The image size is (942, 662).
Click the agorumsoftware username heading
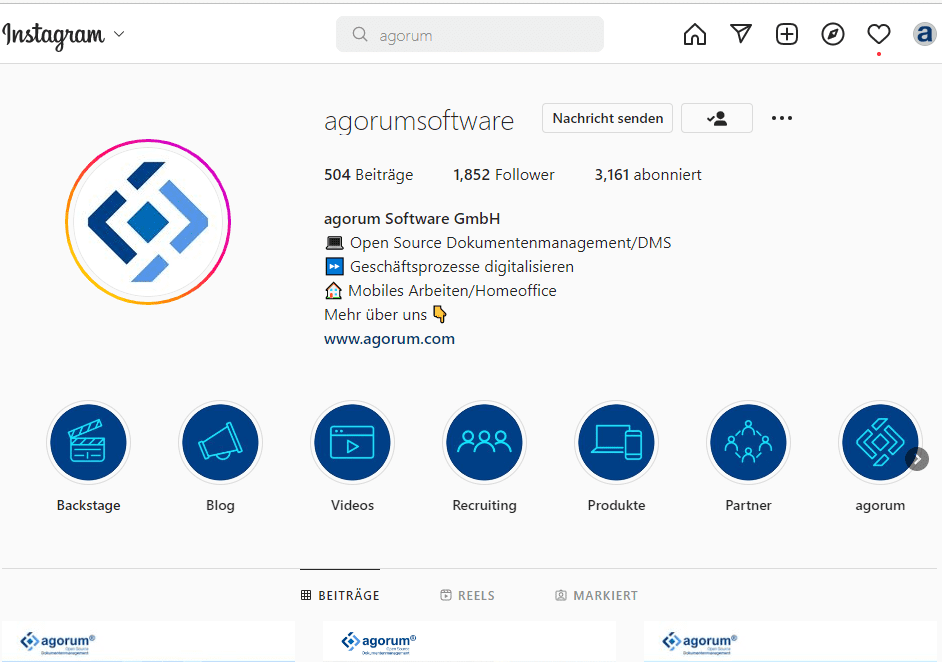(419, 121)
